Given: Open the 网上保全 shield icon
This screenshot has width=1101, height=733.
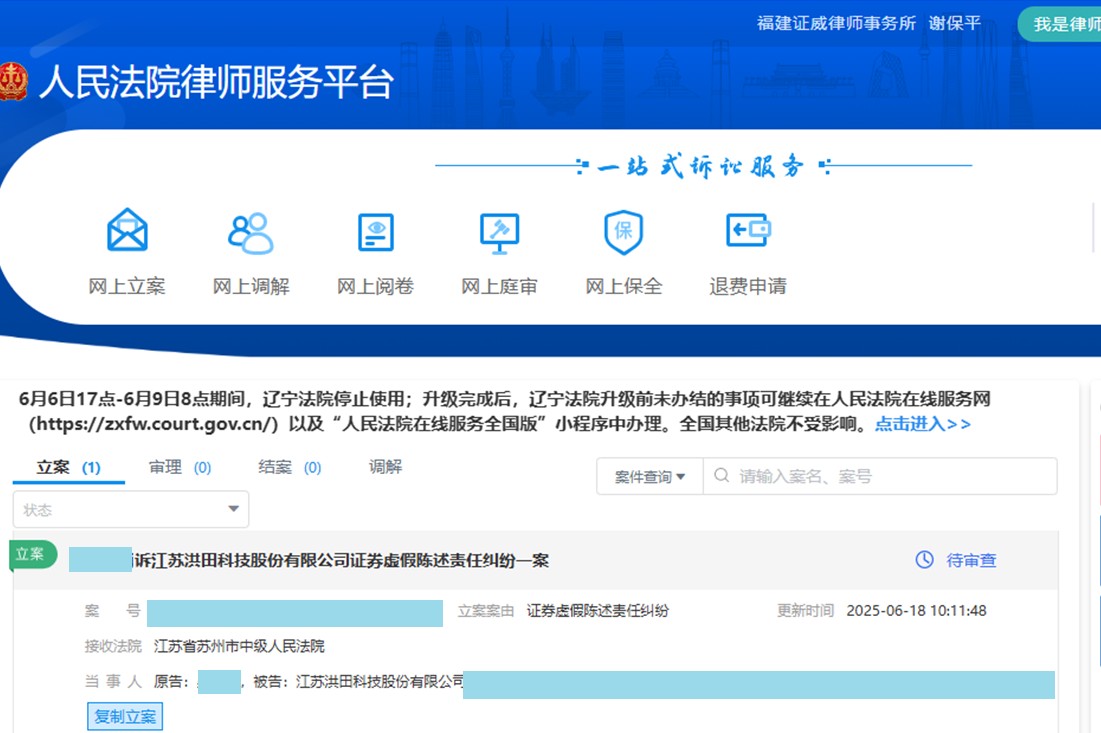Looking at the screenshot, I should pos(624,232).
